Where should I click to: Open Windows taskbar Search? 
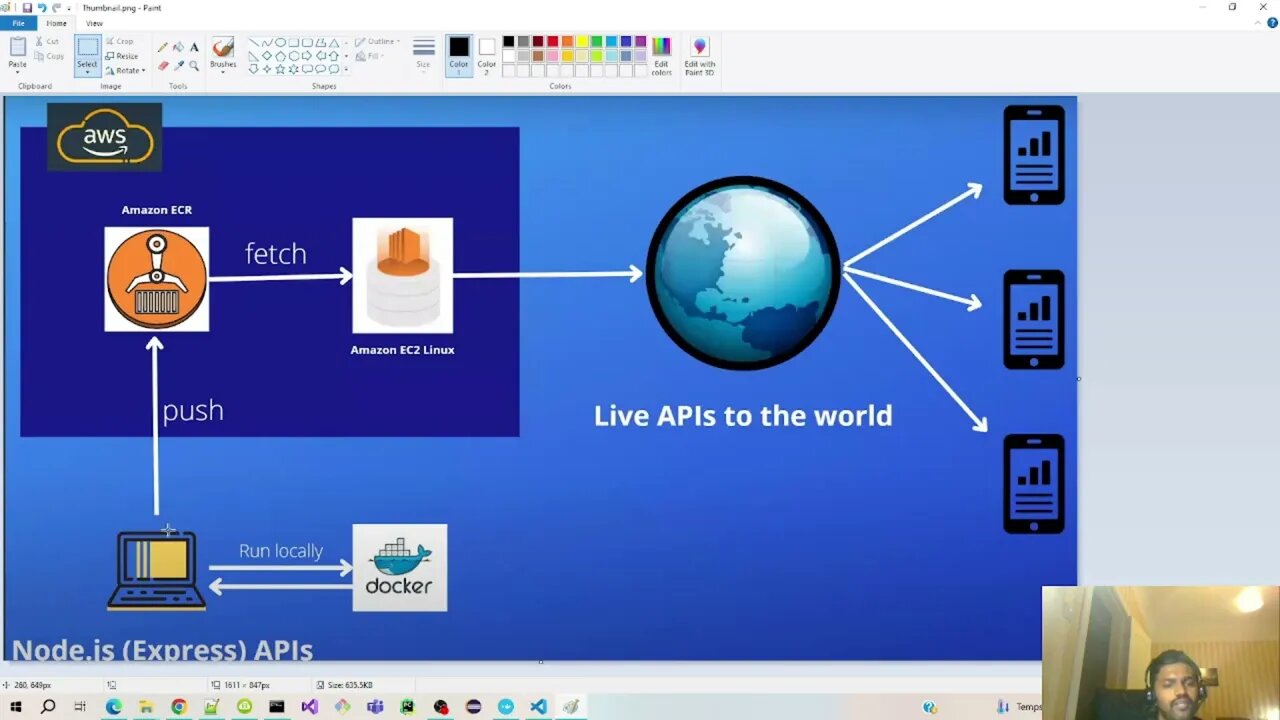48,706
